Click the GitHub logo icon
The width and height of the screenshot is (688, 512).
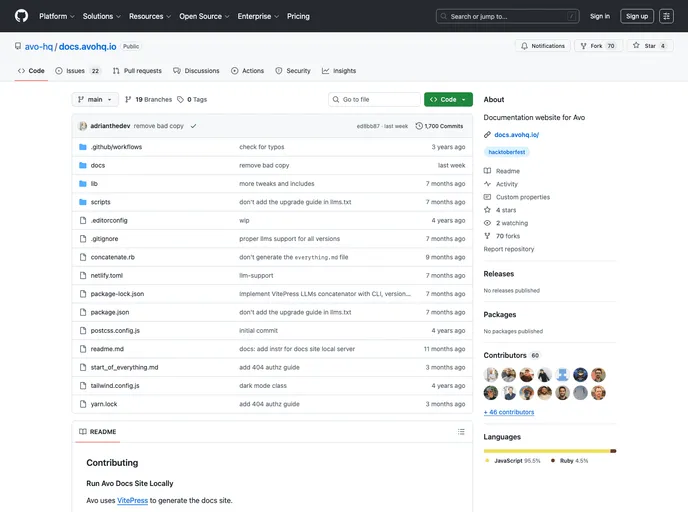pyautogui.click(x=22, y=16)
